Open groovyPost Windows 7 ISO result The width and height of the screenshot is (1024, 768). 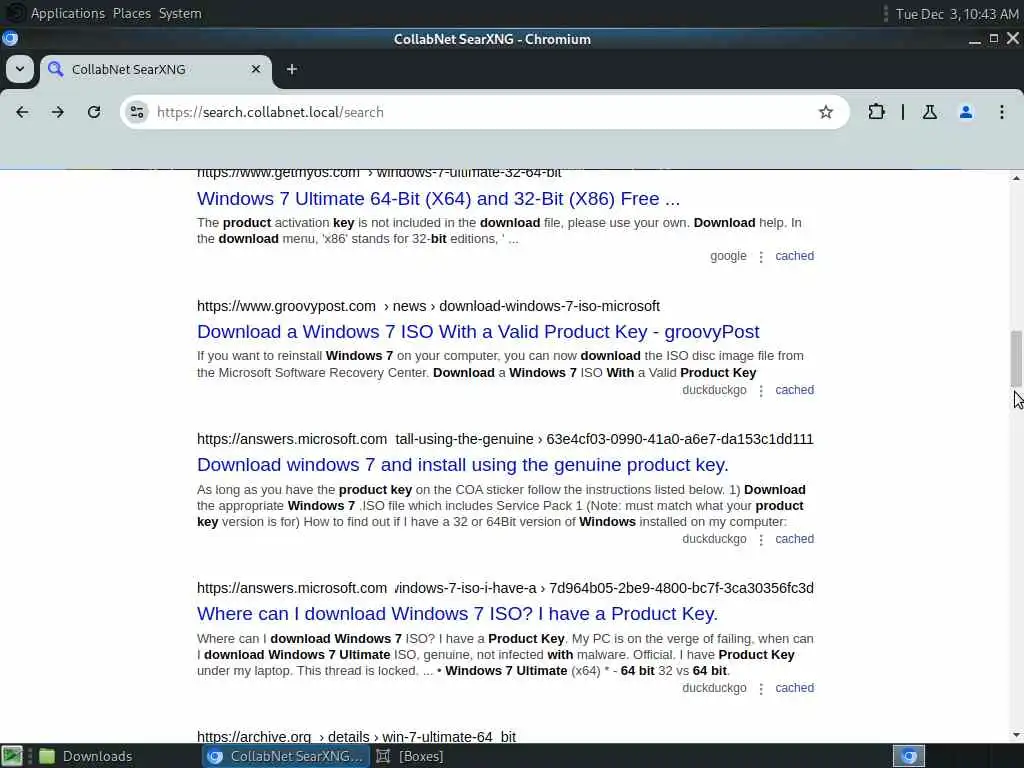pos(478,332)
